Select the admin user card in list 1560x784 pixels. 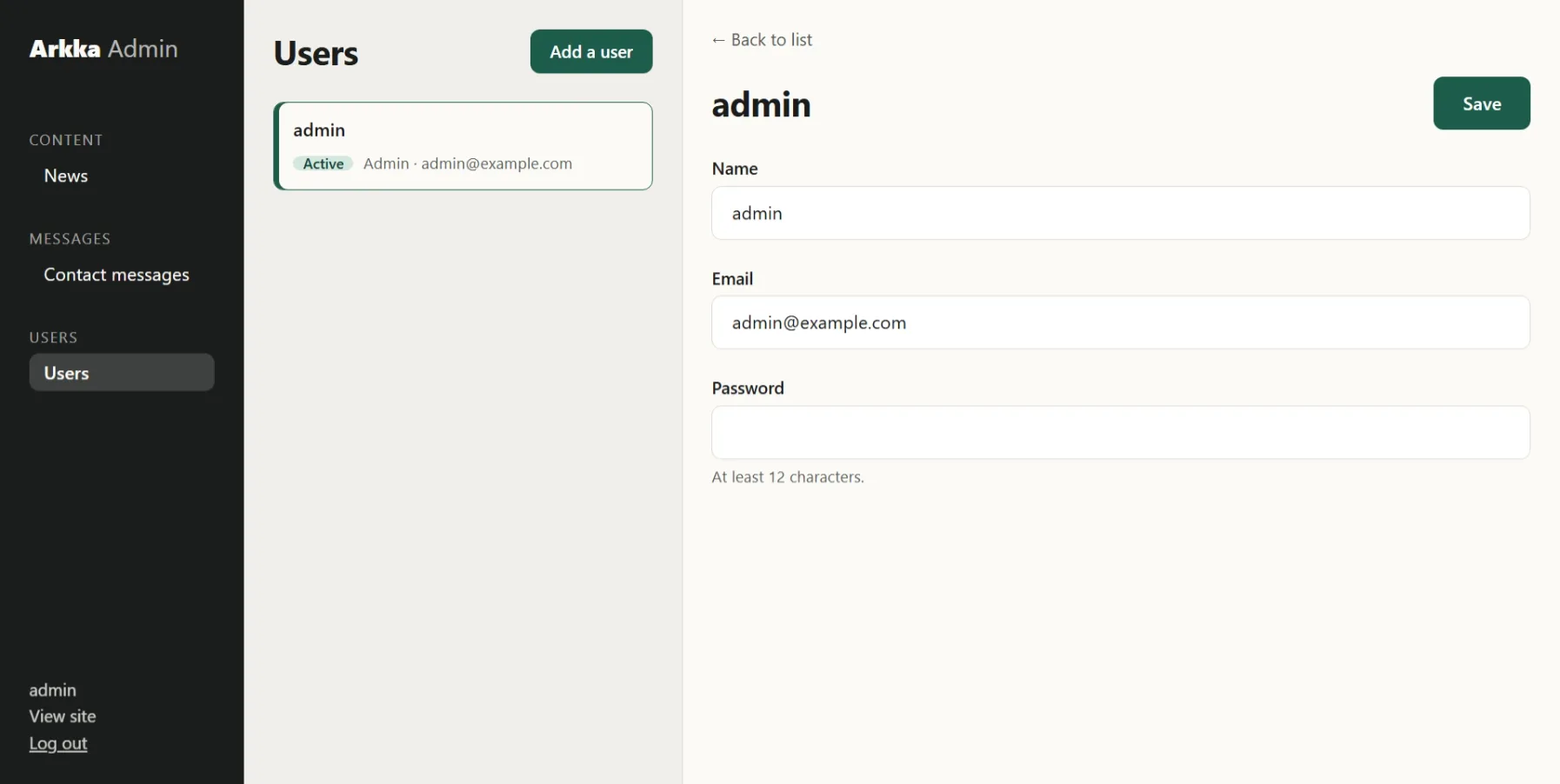pos(463,146)
